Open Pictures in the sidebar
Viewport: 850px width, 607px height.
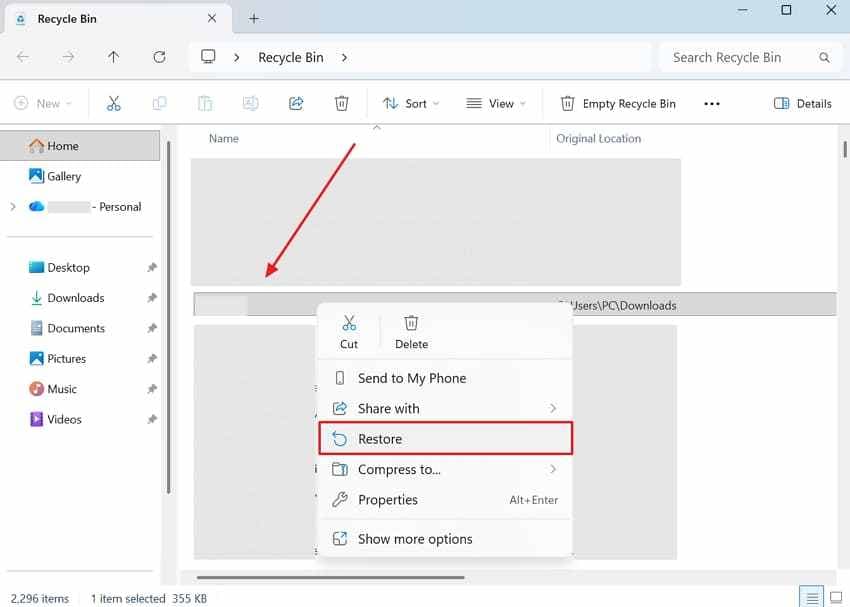point(66,358)
